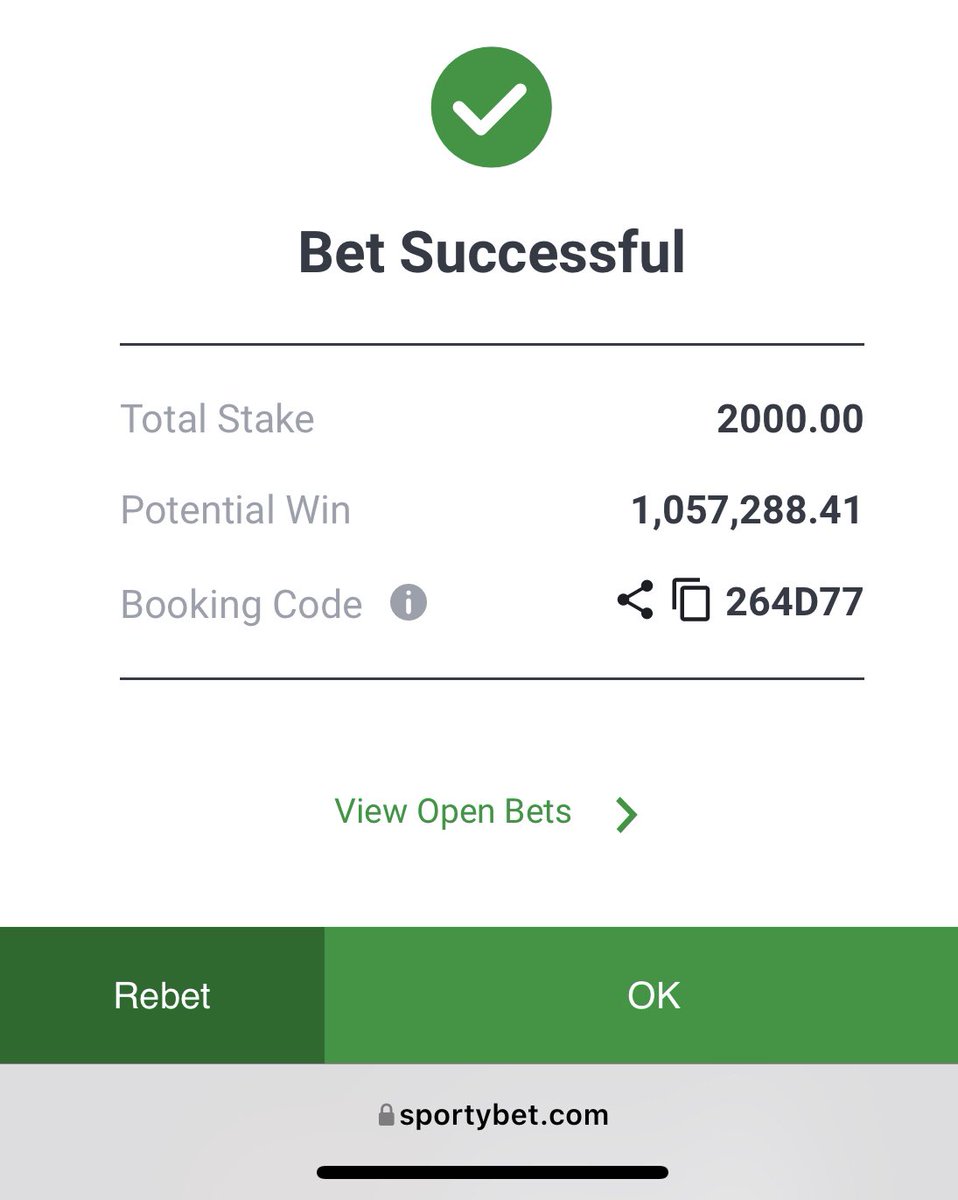The image size is (958, 1200).
Task: Open the green chevron after View Open Bets
Action: pos(627,815)
